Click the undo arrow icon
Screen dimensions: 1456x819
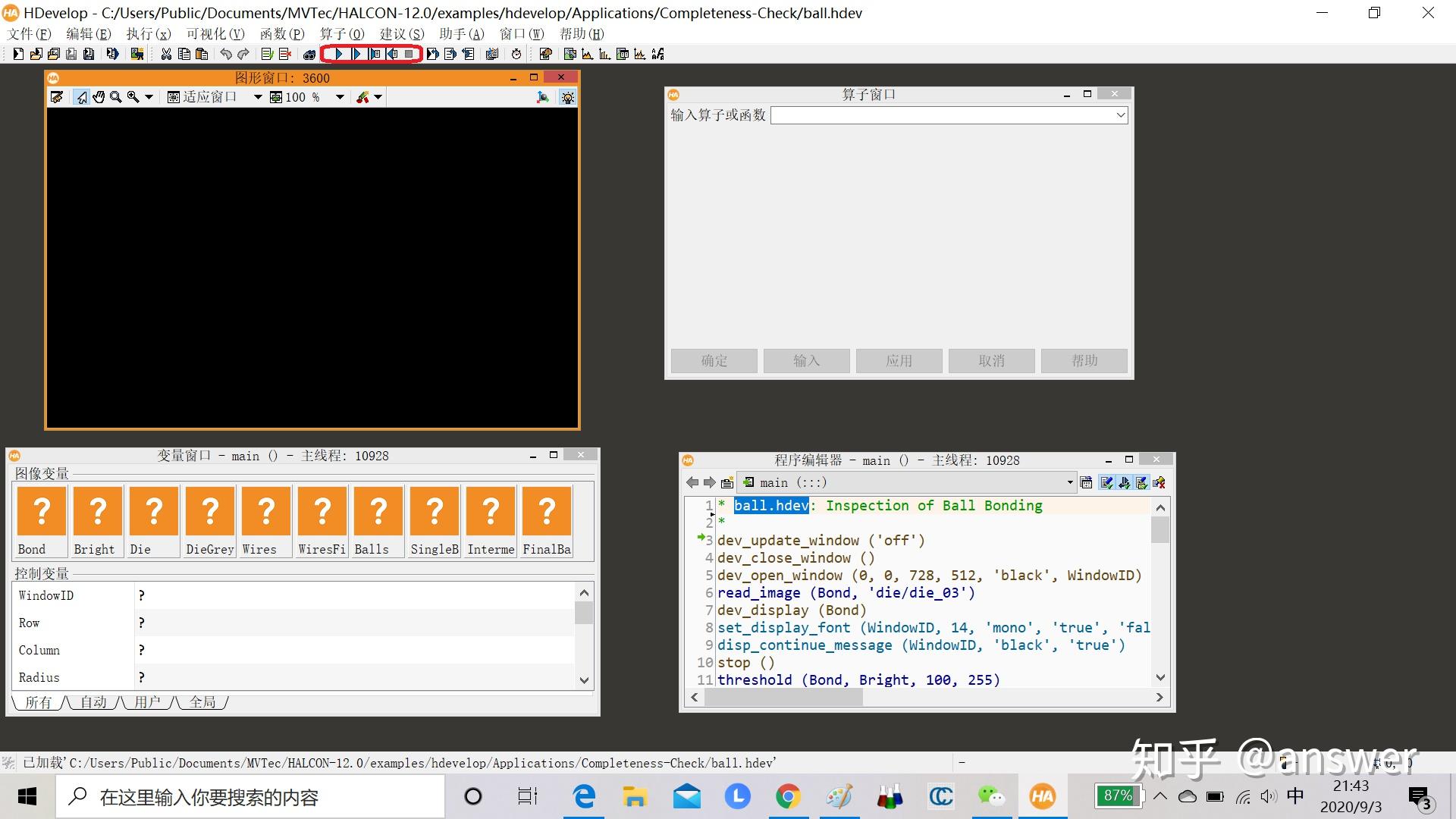coord(225,54)
